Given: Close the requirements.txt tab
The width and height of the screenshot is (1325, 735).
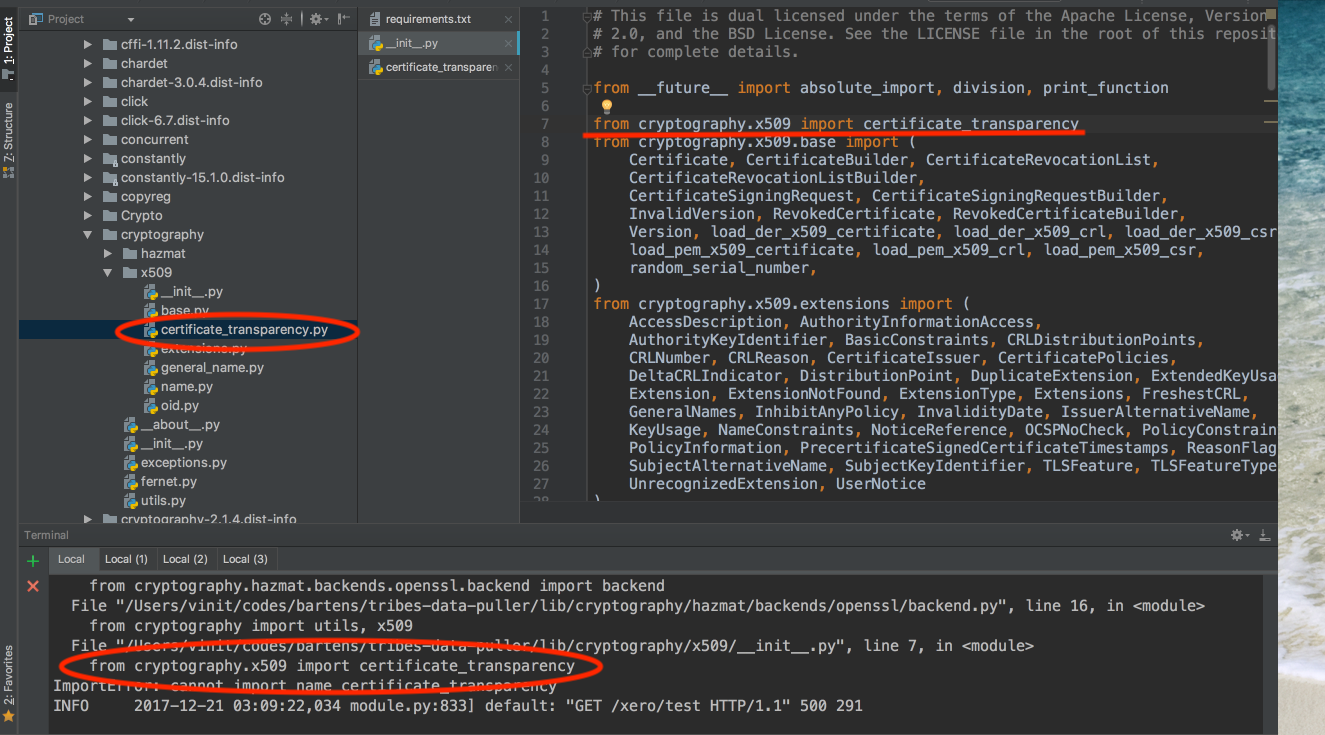Looking at the screenshot, I should click(508, 19).
